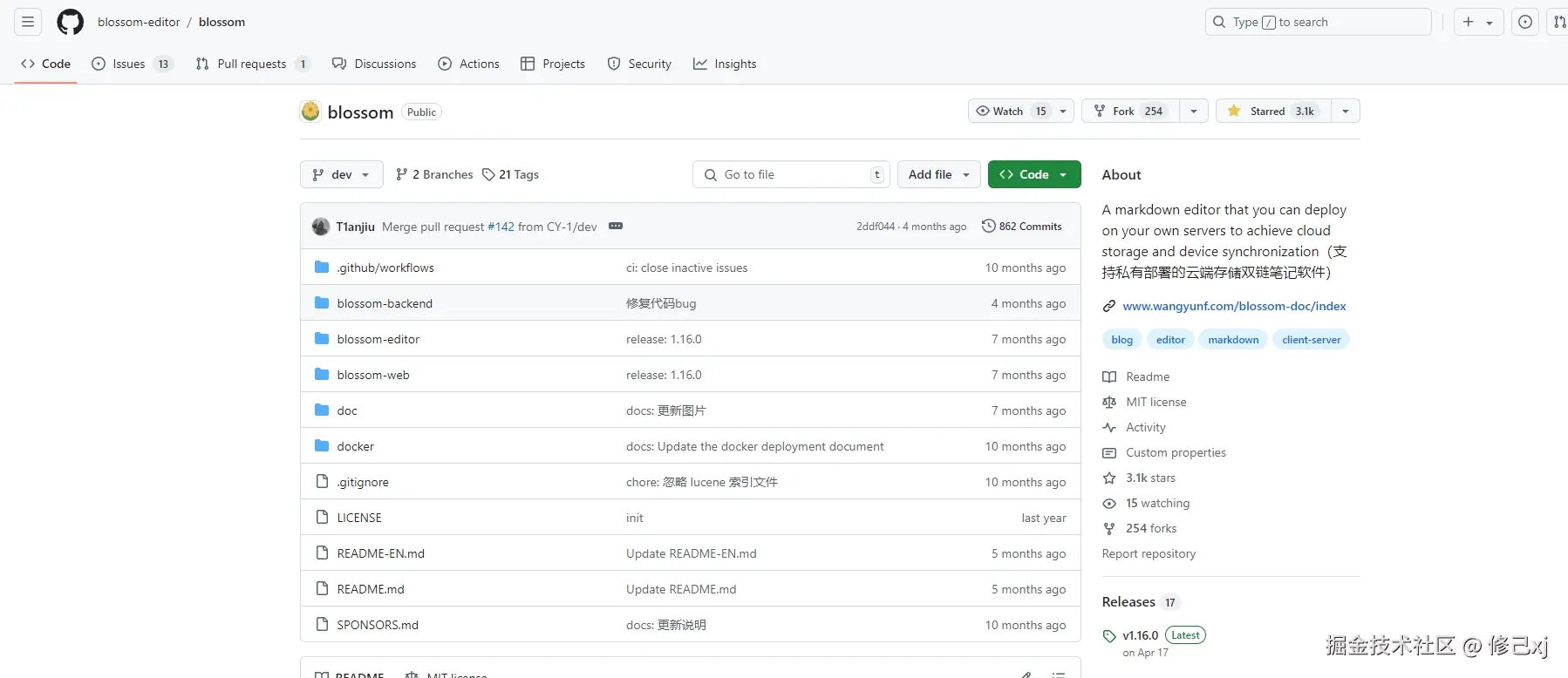
Task: Open commit 'ci: close inactive issues'
Action: click(x=687, y=268)
